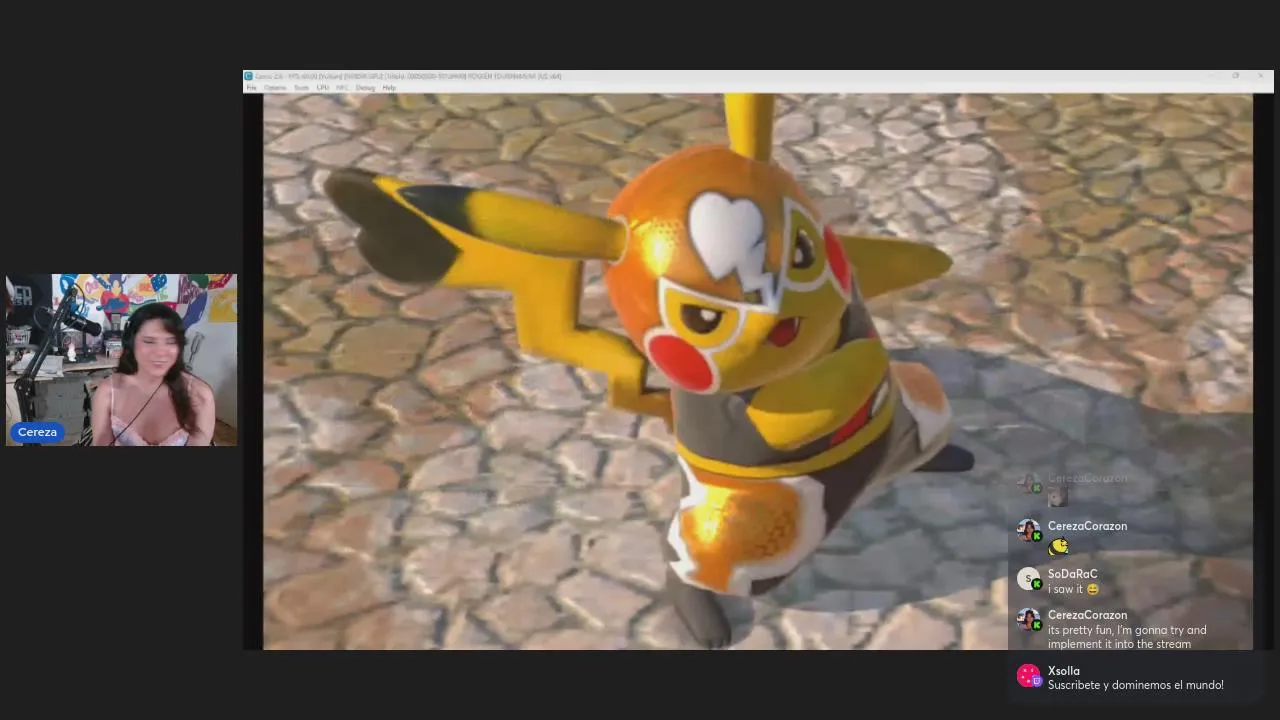This screenshot has height=720, width=1280.
Task: Click the bee emote in chat
Action: (x=1058, y=546)
